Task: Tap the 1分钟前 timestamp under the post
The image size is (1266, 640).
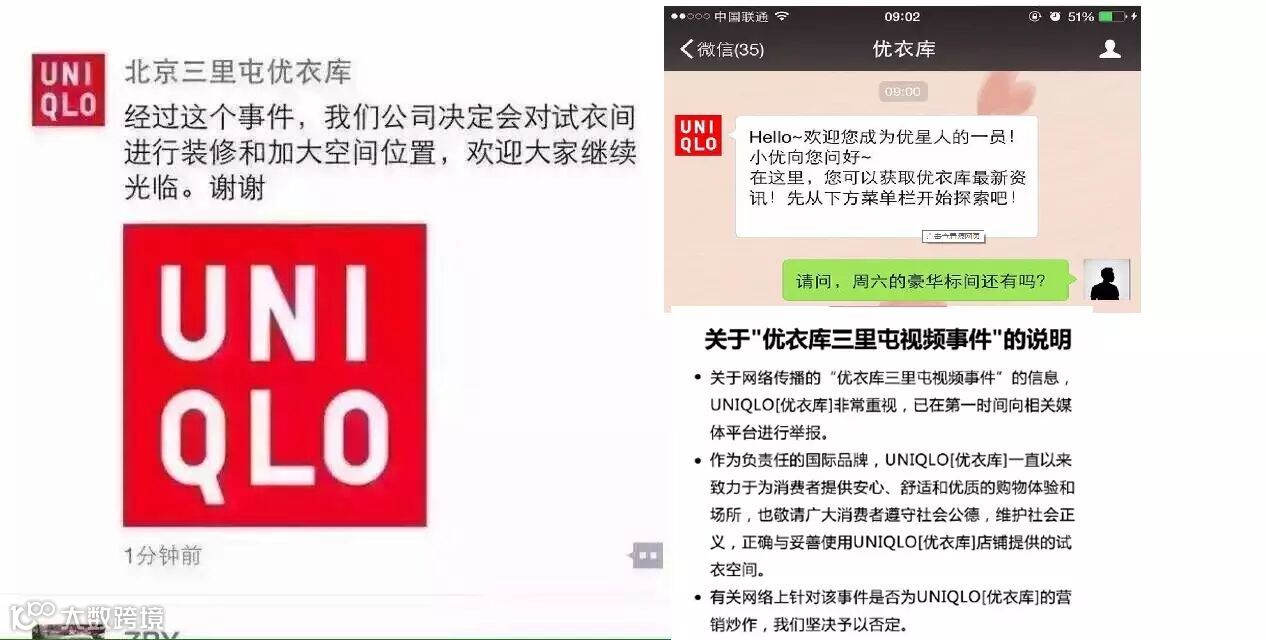Action: [x=163, y=556]
